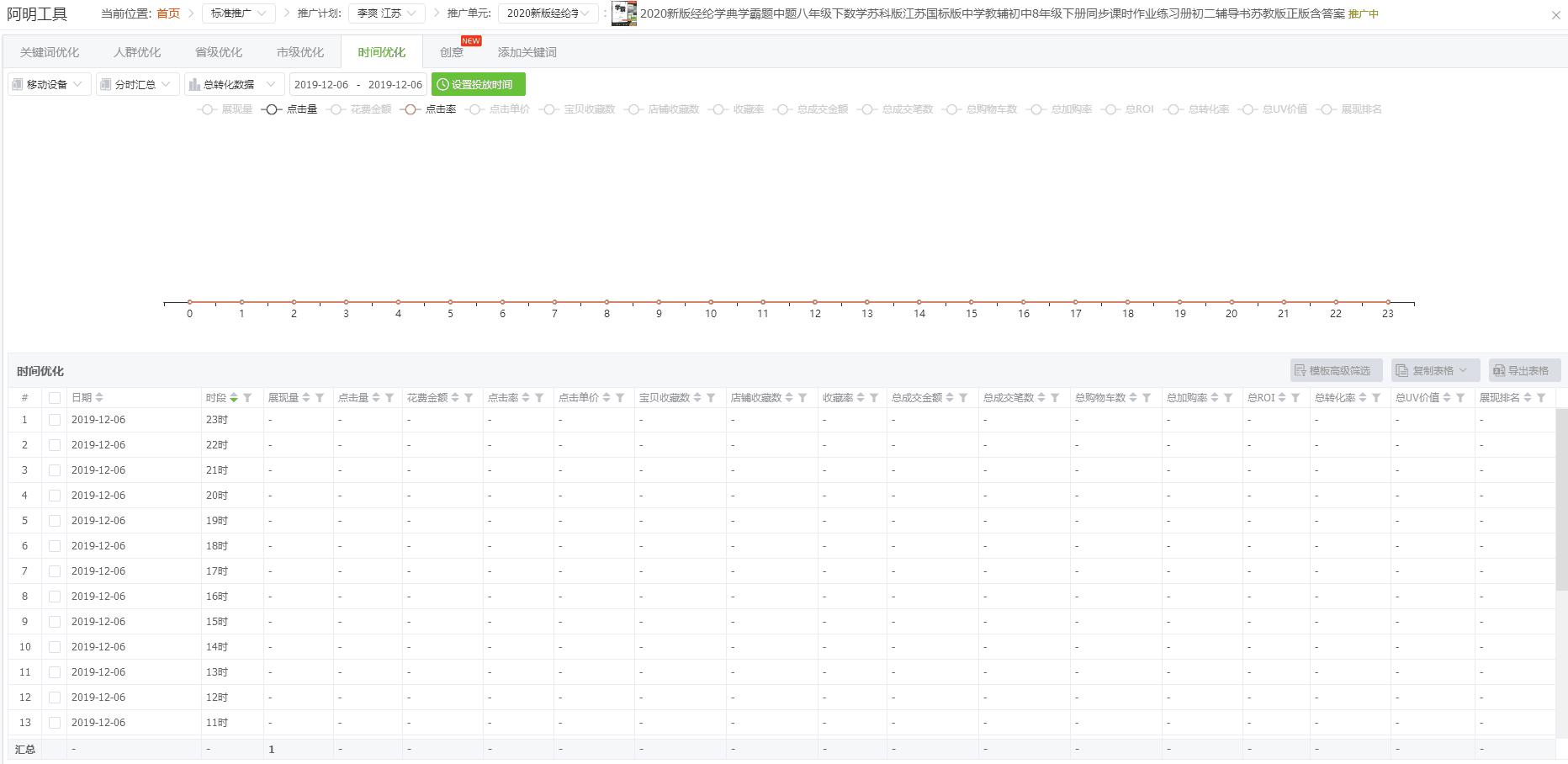Toggle 点击率 series in chart legend
This screenshot has height=764, width=1568.
tap(428, 109)
